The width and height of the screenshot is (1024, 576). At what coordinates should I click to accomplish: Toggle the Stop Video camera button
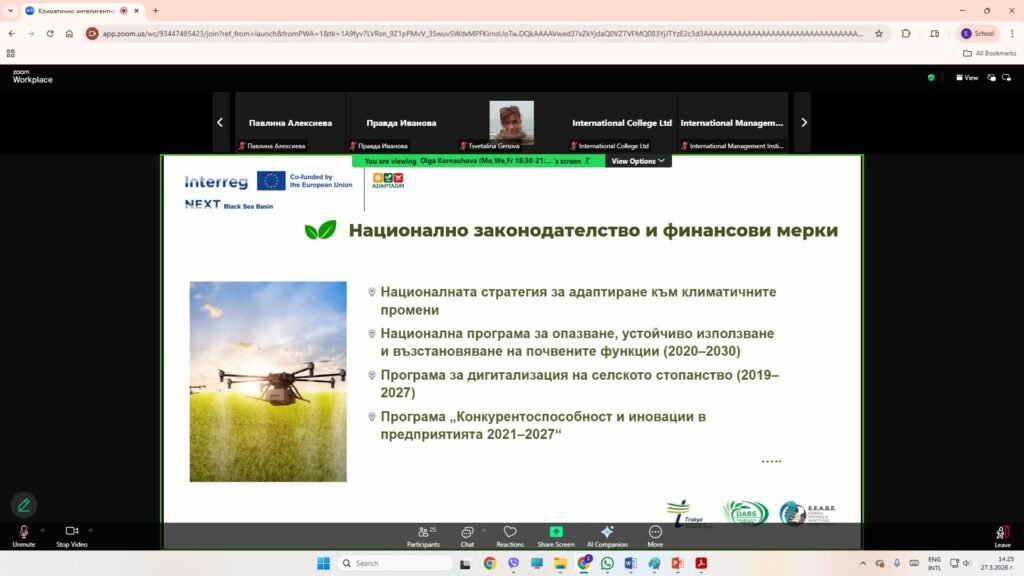pyautogui.click(x=71, y=532)
